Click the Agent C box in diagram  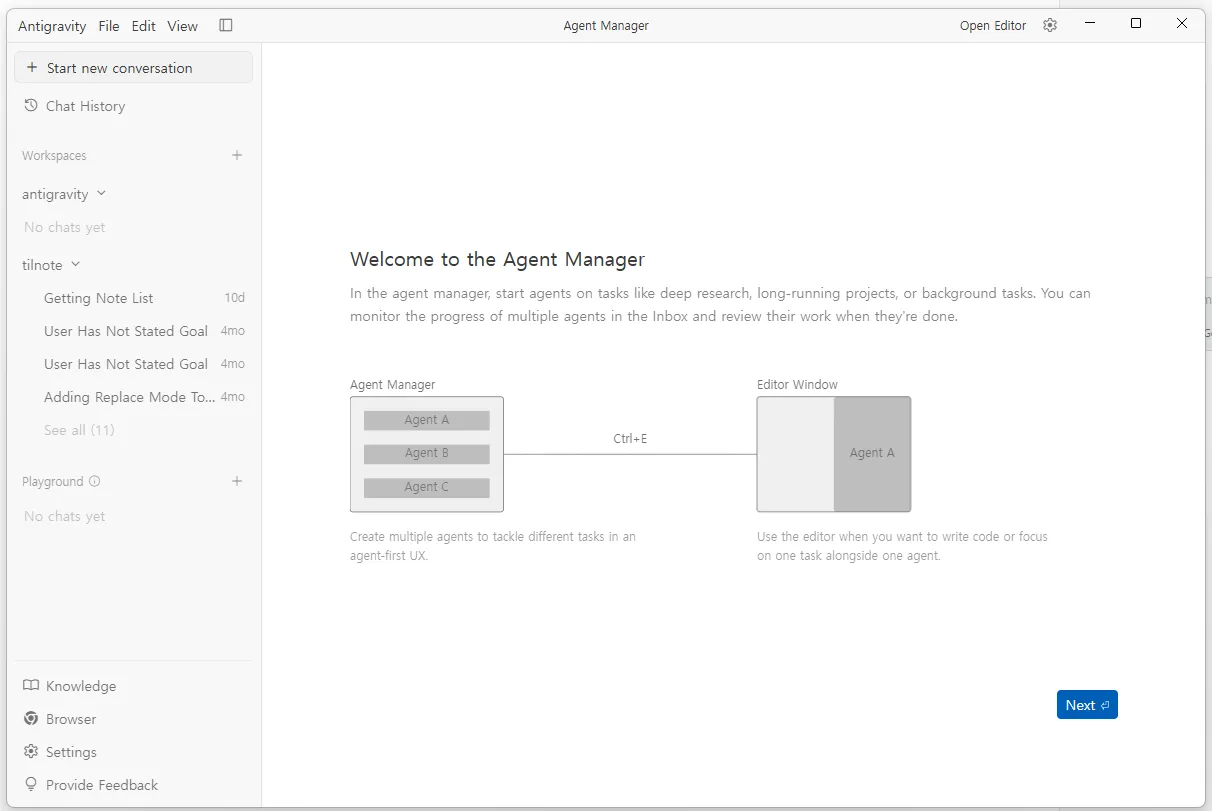(x=427, y=487)
